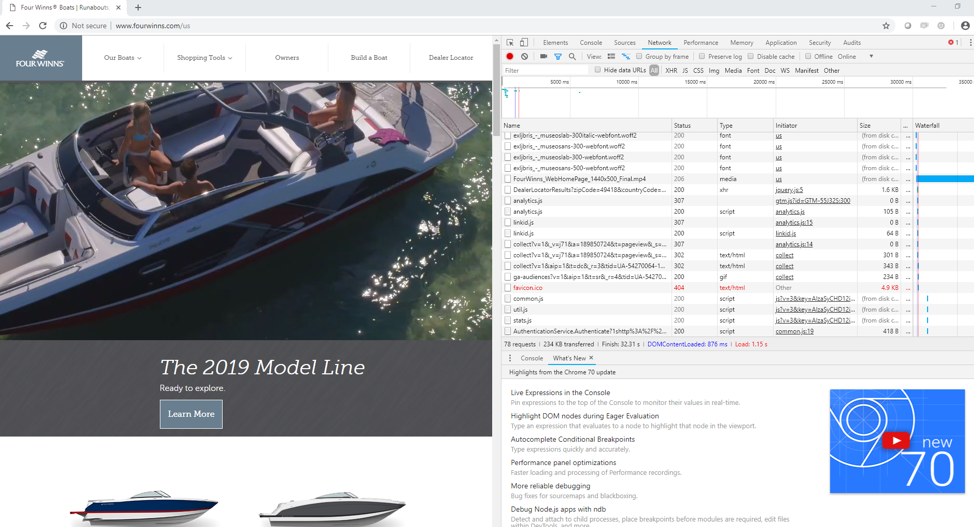Click the red error count indicator

coord(953,42)
